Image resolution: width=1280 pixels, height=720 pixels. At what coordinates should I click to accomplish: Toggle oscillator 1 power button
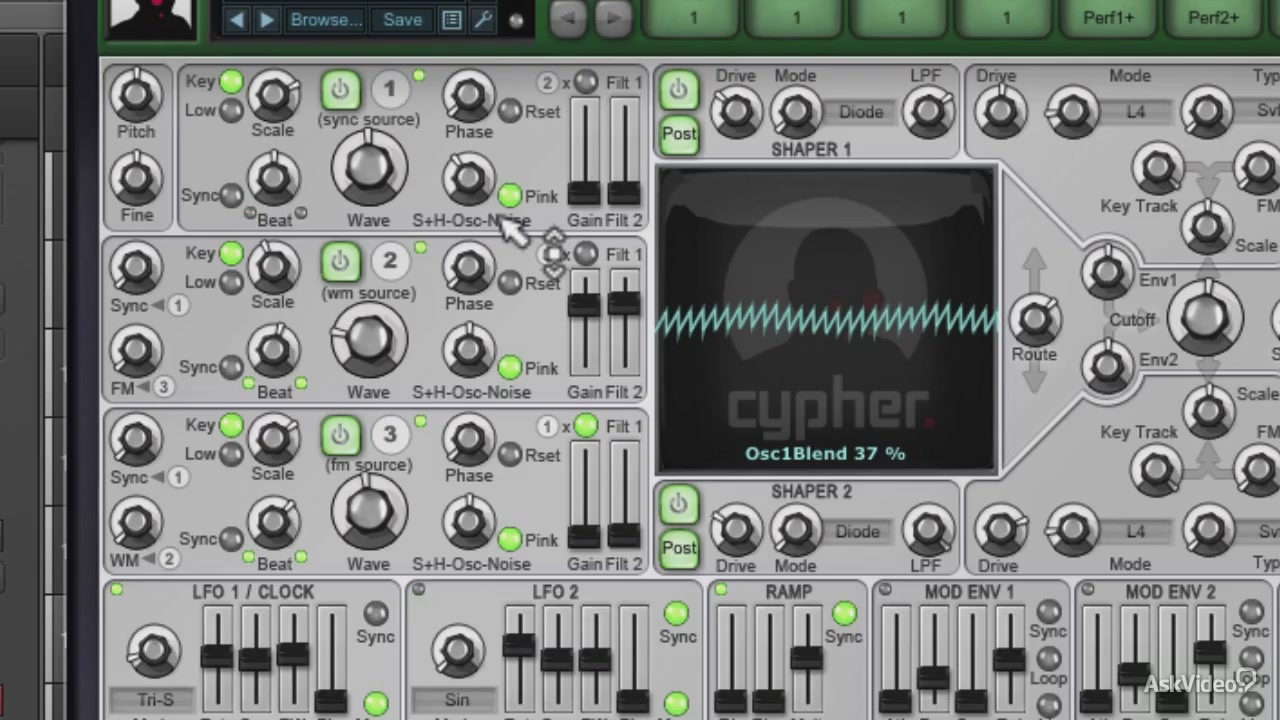point(340,91)
